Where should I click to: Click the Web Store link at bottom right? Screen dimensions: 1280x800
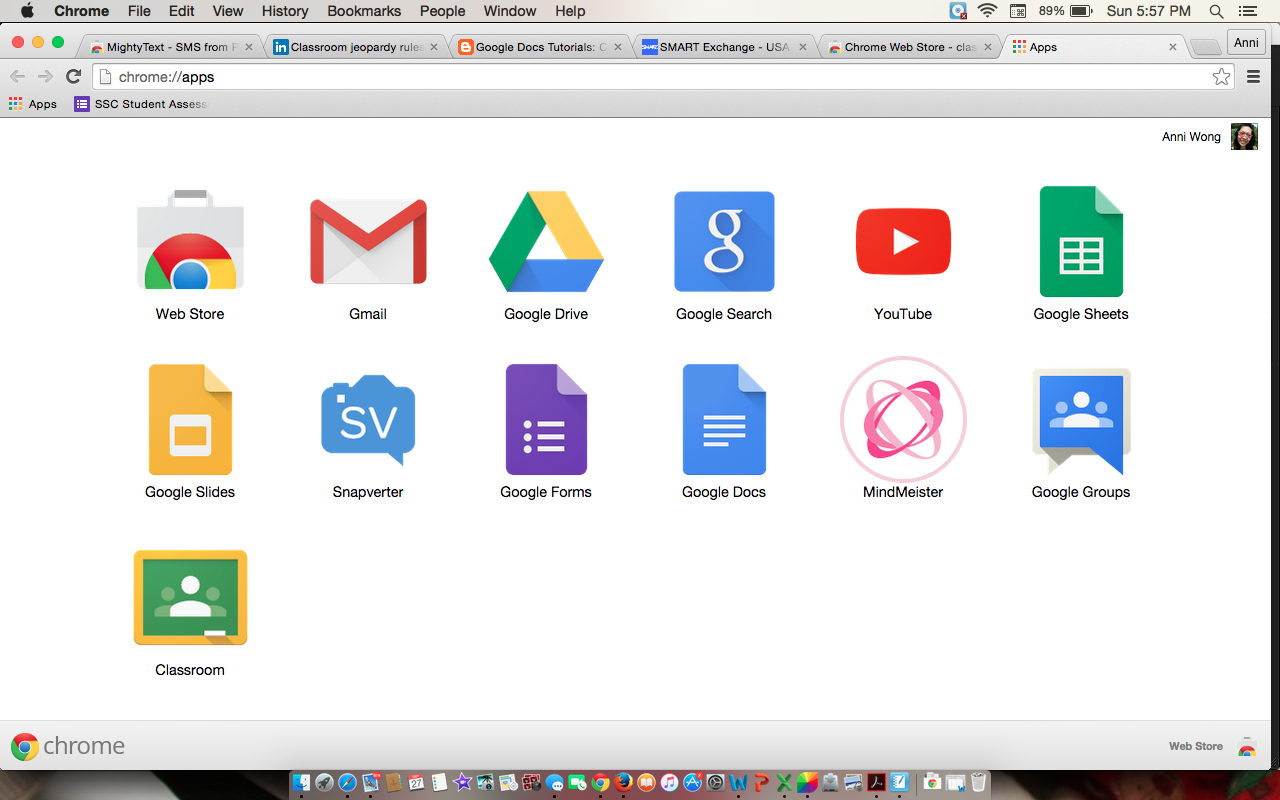click(1195, 746)
